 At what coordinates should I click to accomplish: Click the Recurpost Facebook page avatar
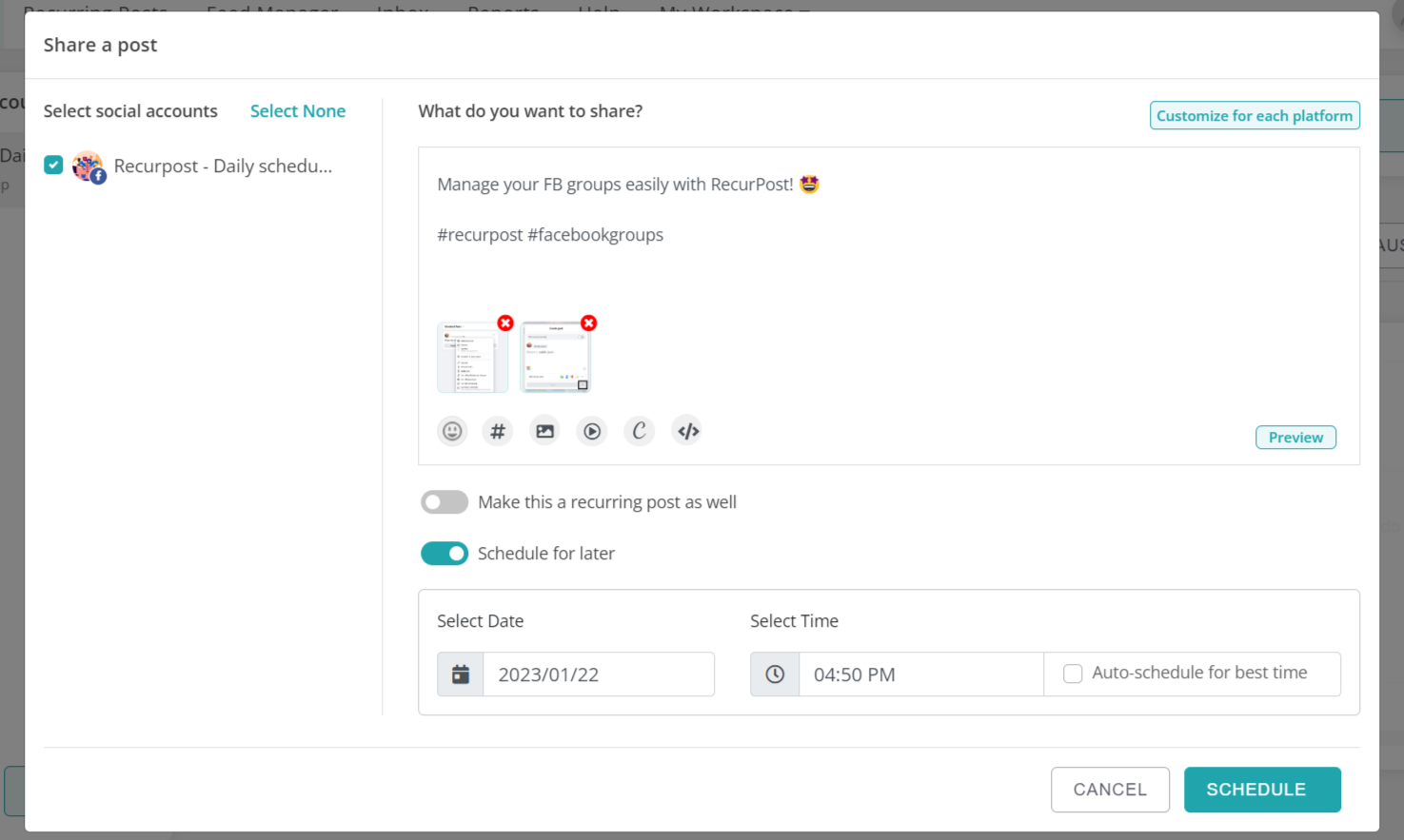click(89, 166)
